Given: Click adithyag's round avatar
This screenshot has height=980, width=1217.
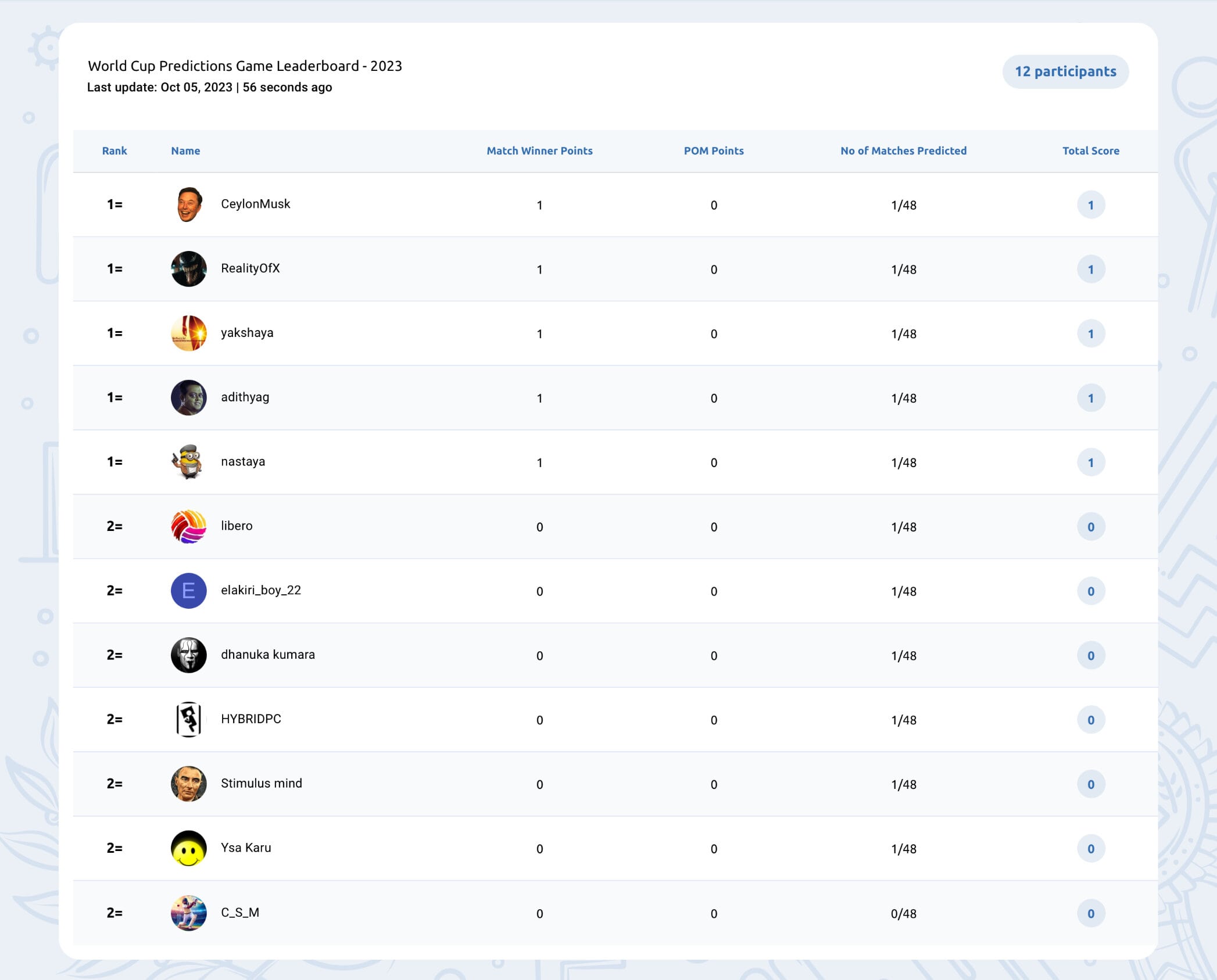Looking at the screenshot, I should point(189,398).
